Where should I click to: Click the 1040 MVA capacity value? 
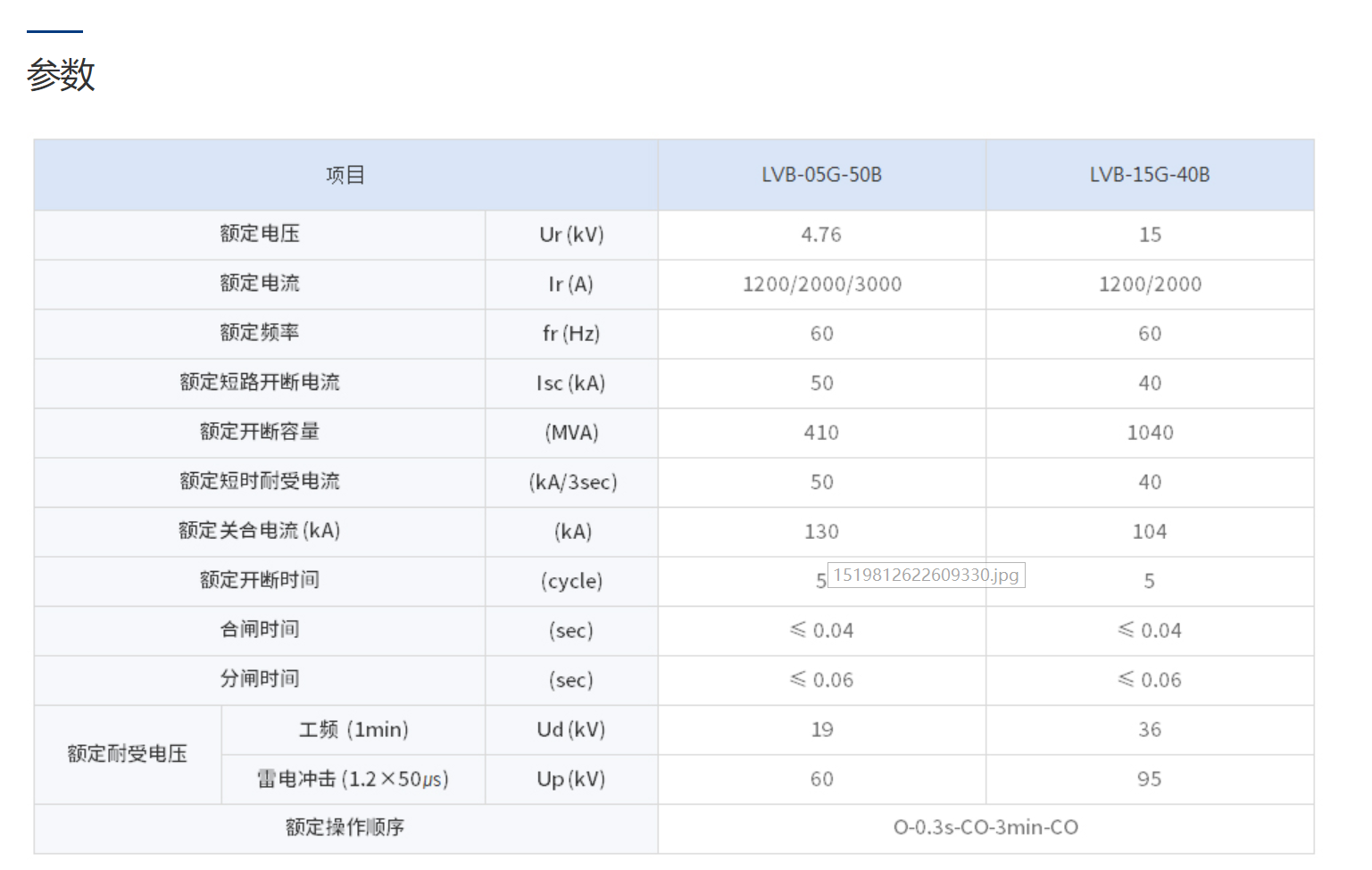pyautogui.click(x=1149, y=433)
